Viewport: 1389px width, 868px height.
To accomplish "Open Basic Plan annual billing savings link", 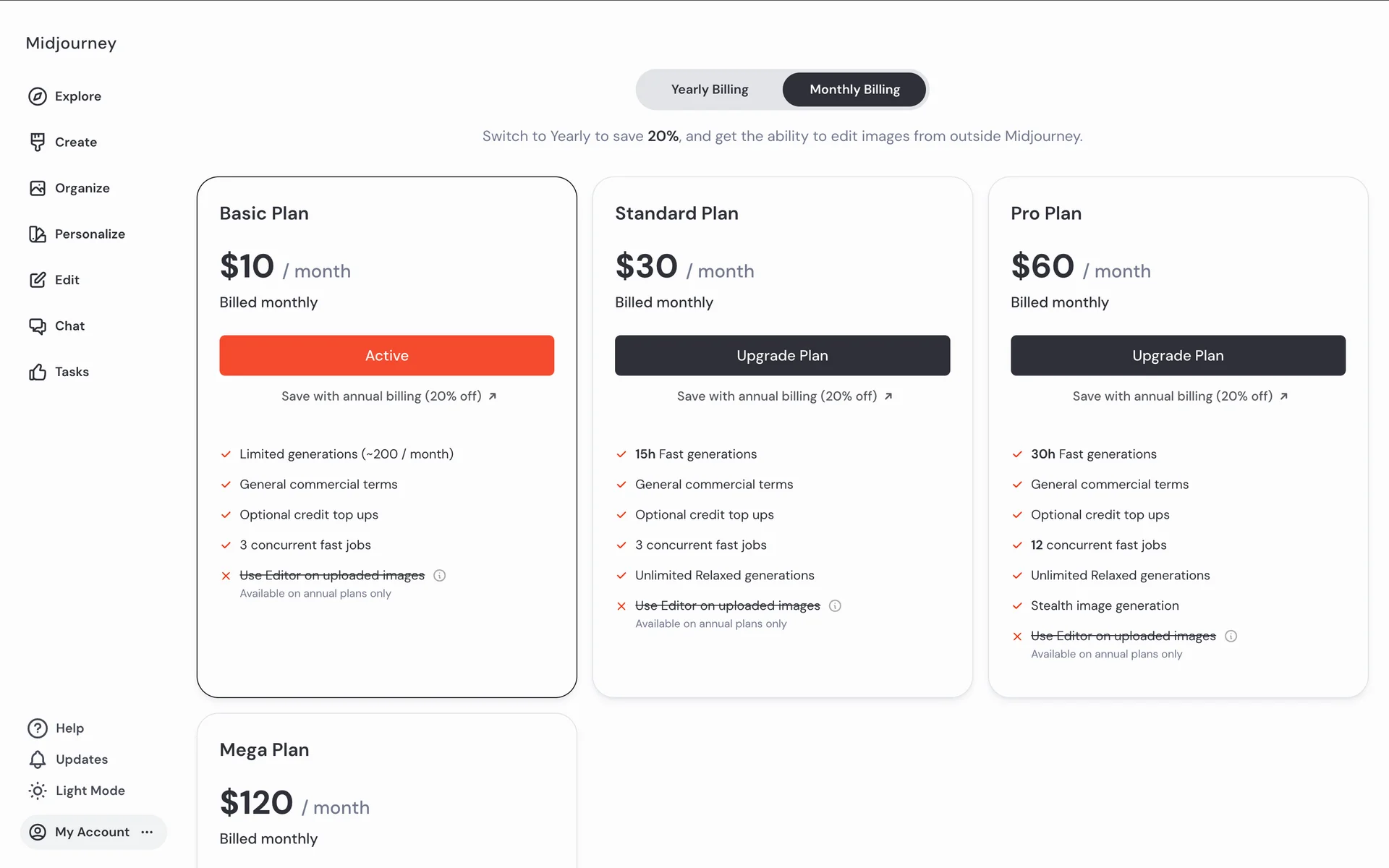I will click(x=388, y=396).
